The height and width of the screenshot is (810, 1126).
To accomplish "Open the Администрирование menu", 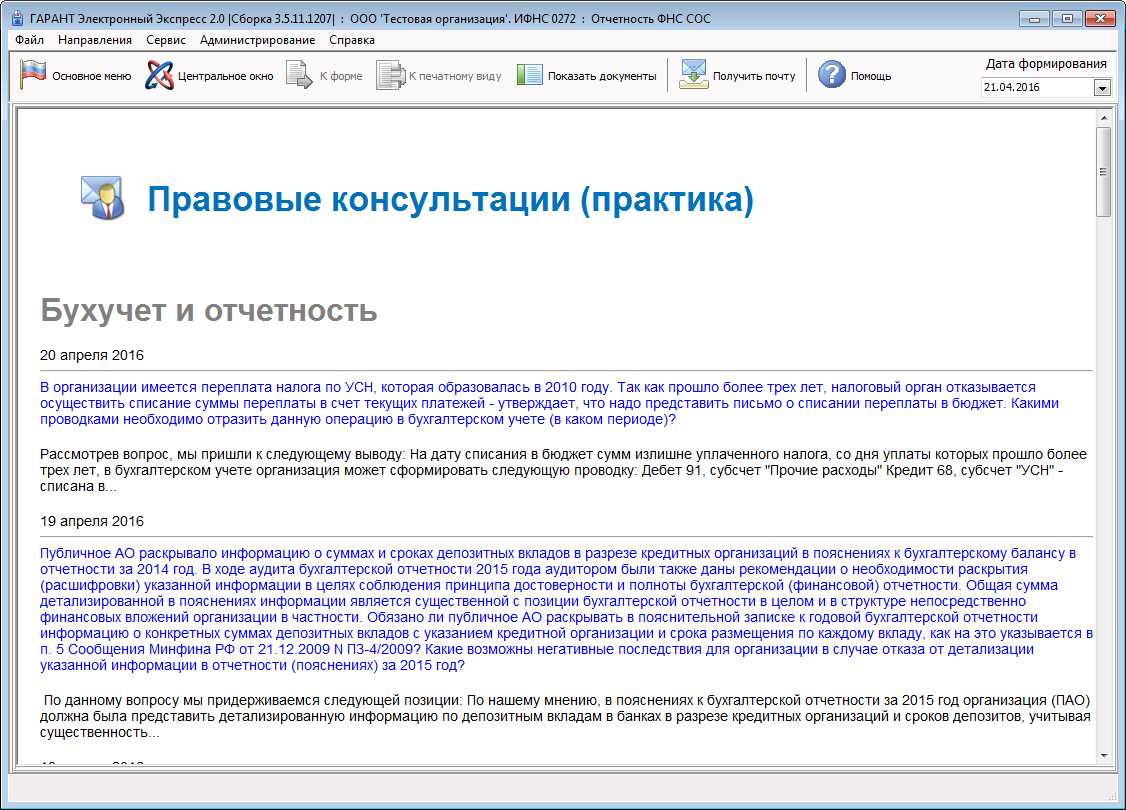I will tap(257, 40).
